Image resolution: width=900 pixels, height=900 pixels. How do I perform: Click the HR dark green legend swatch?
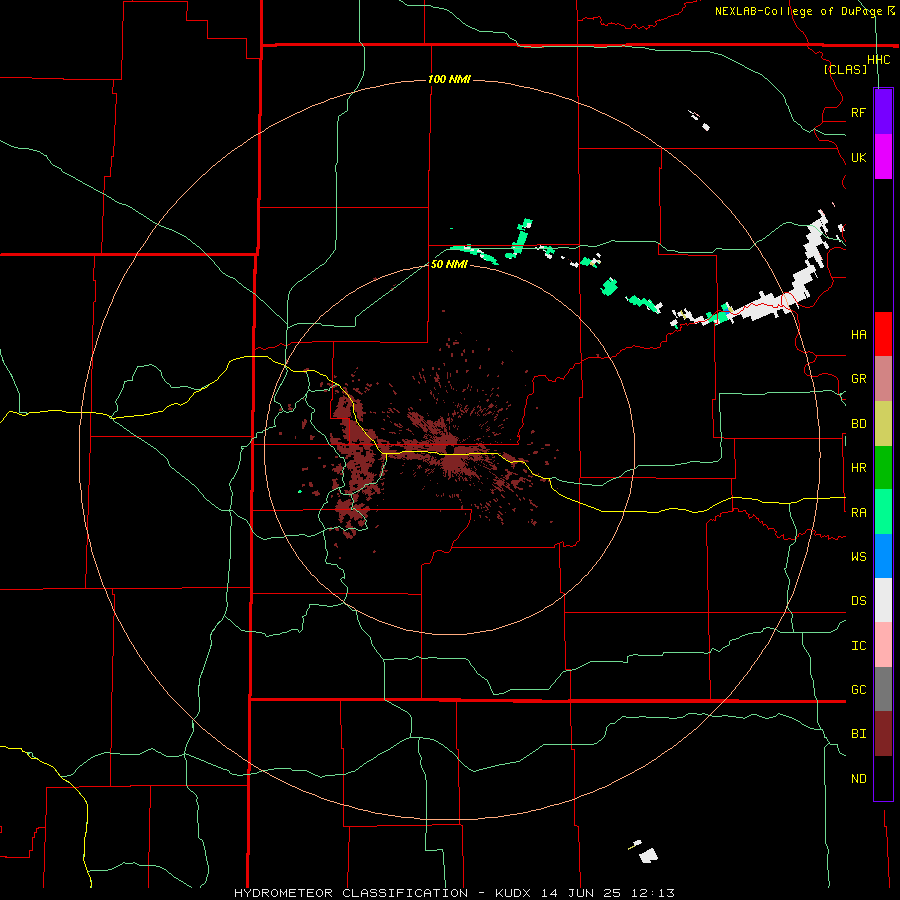(883, 468)
